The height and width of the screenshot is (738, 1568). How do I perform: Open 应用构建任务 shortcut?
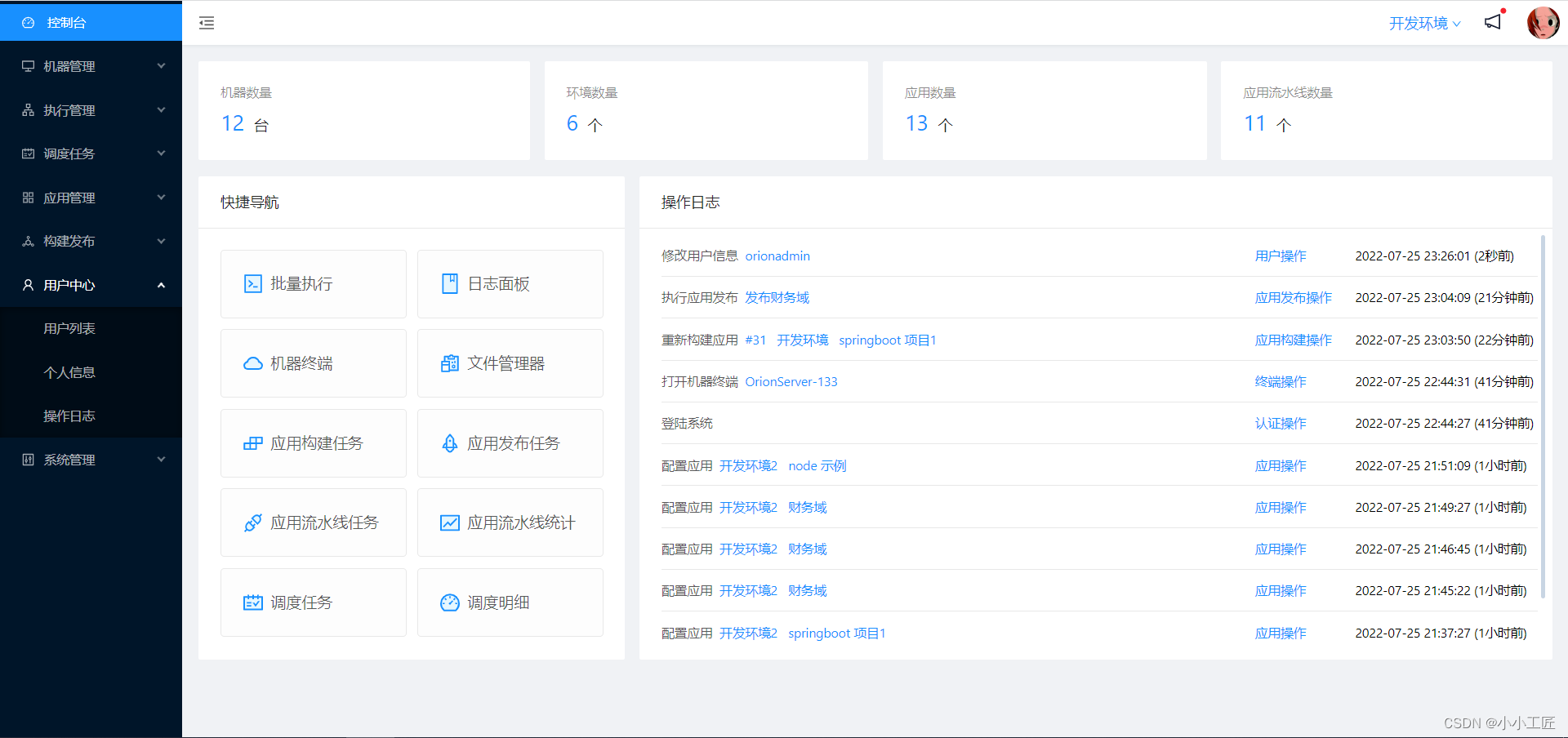(313, 443)
